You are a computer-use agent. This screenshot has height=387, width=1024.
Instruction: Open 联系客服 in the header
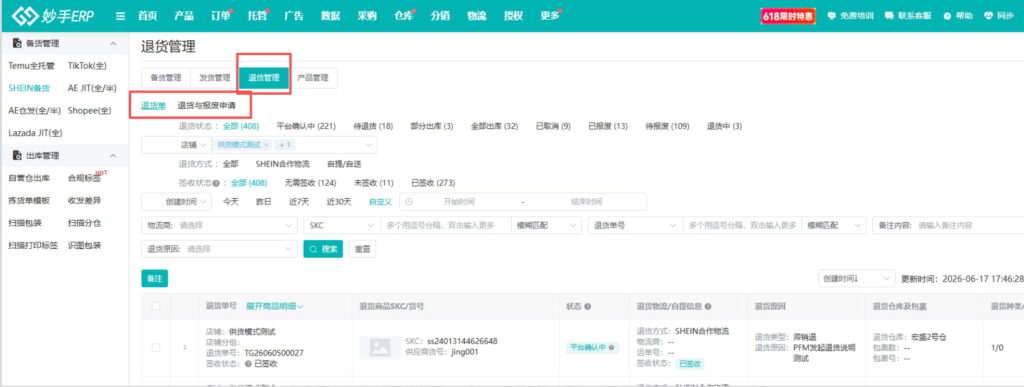click(908, 16)
